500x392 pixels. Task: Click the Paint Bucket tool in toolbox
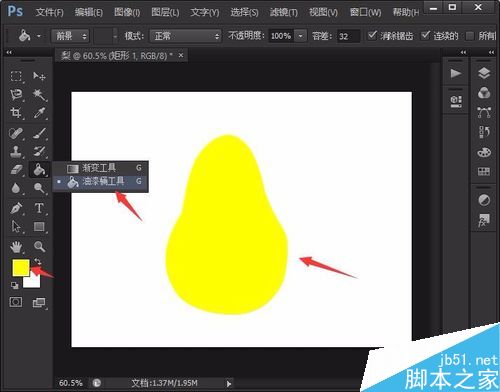click(x=39, y=170)
